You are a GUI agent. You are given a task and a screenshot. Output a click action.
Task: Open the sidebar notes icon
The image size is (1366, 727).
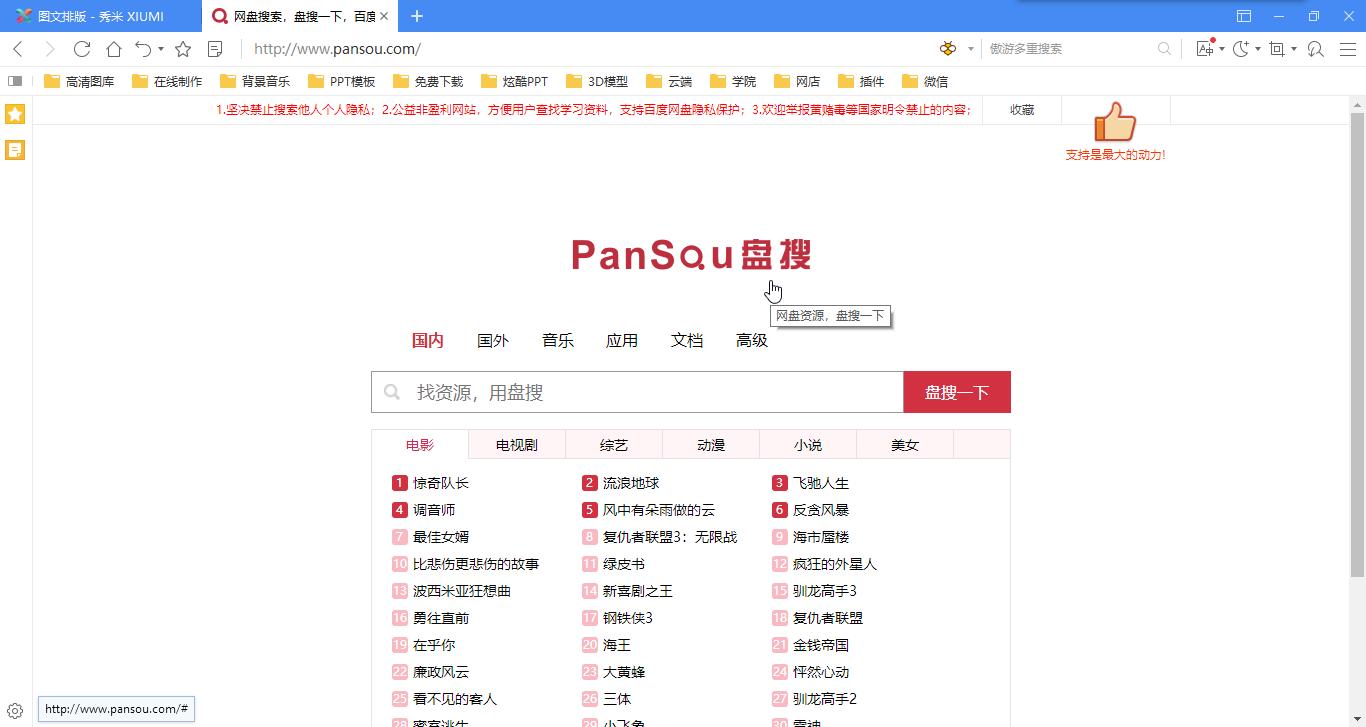pyautogui.click(x=14, y=149)
